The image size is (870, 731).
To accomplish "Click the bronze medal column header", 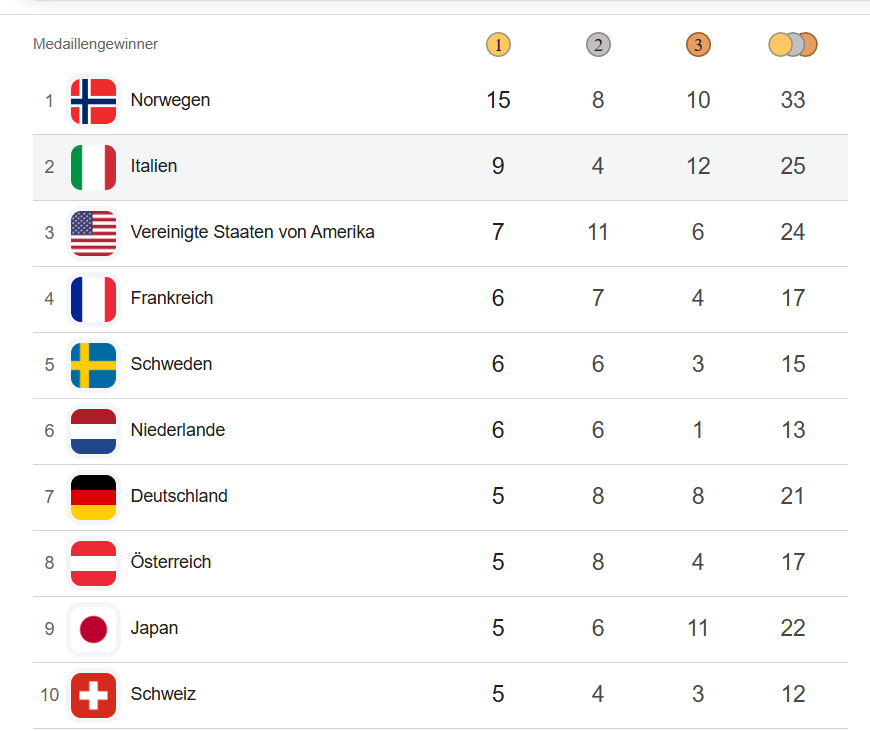I will tap(698, 45).
